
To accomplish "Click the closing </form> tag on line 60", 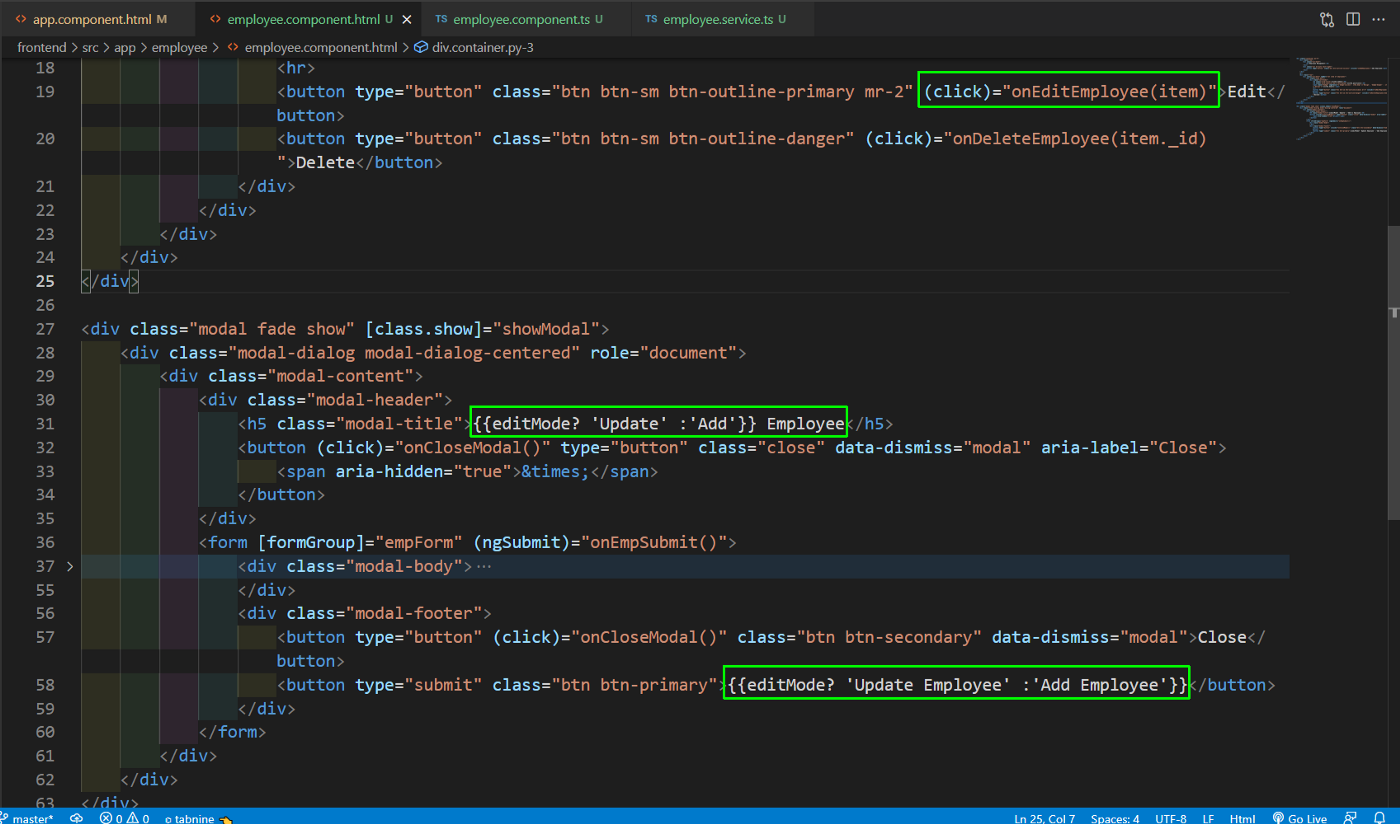I will 233,732.
